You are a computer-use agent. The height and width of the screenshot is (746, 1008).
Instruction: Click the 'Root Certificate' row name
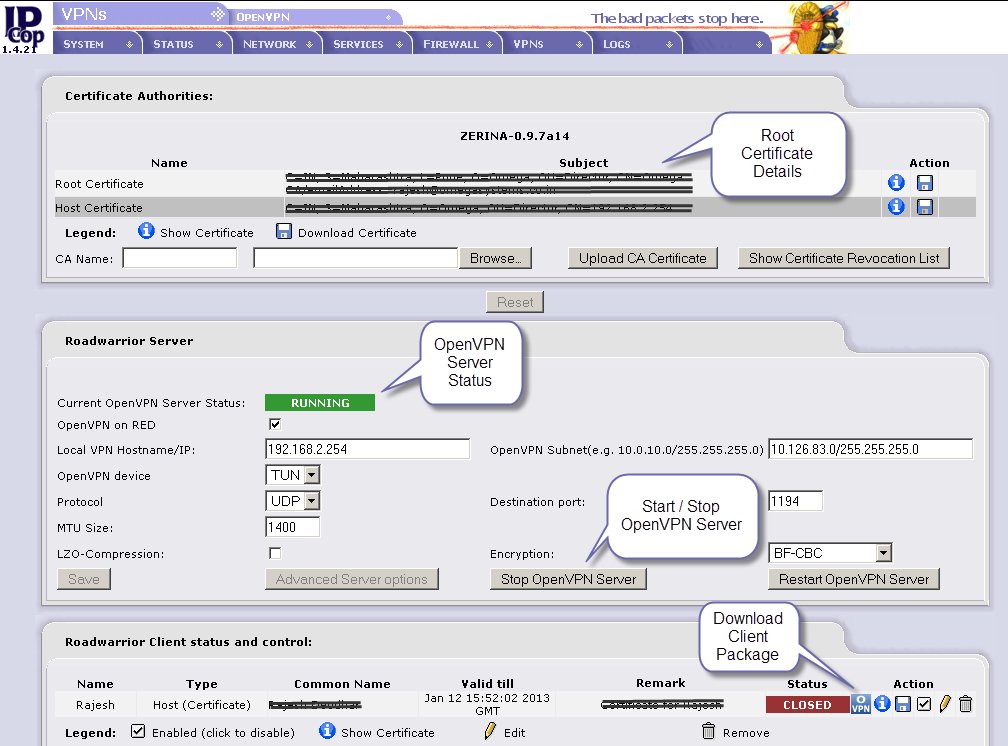tap(99, 184)
